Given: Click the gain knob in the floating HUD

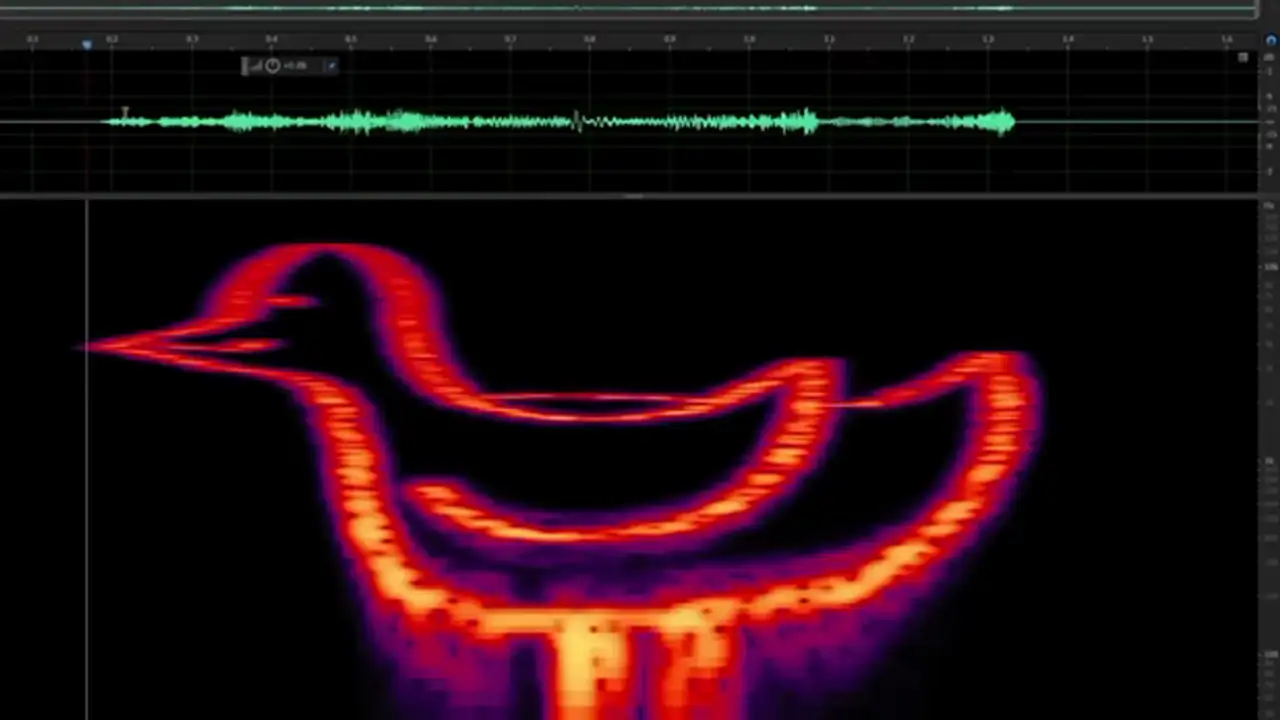Looking at the screenshot, I should (x=273, y=66).
